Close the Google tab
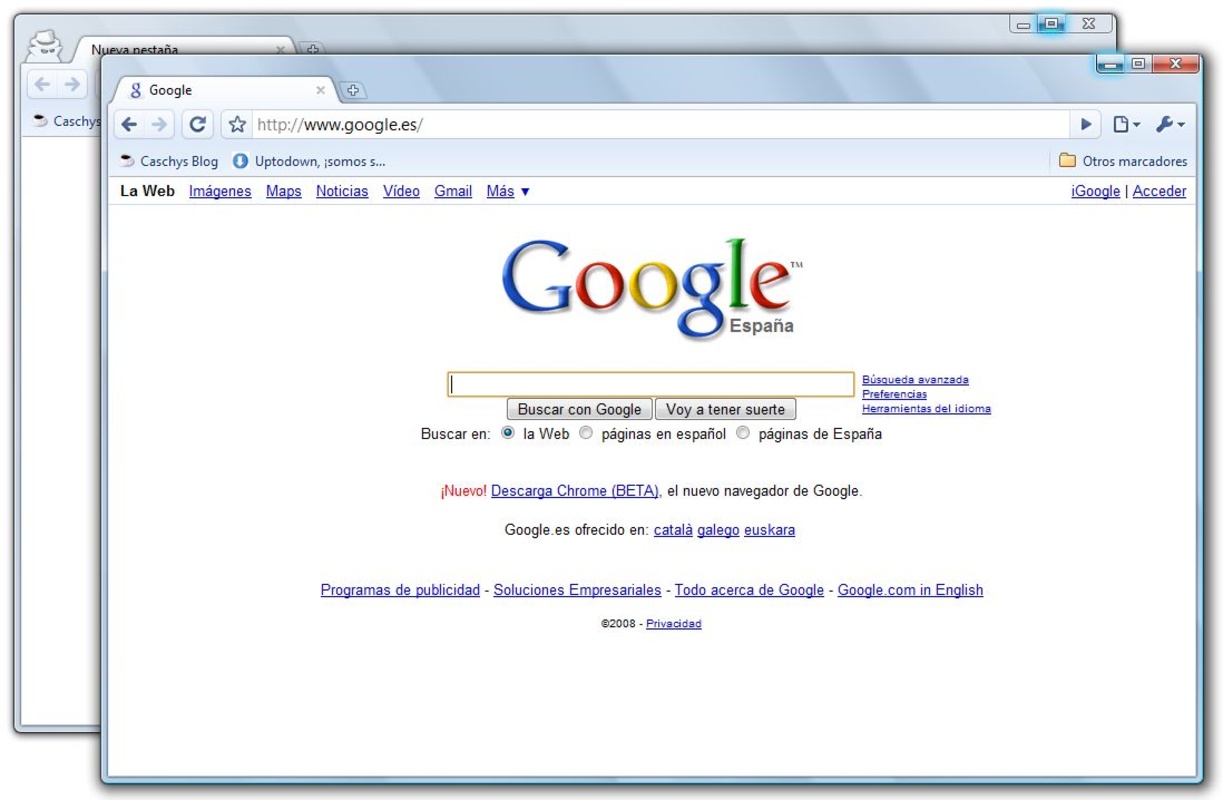The image size is (1223, 800). [x=321, y=90]
